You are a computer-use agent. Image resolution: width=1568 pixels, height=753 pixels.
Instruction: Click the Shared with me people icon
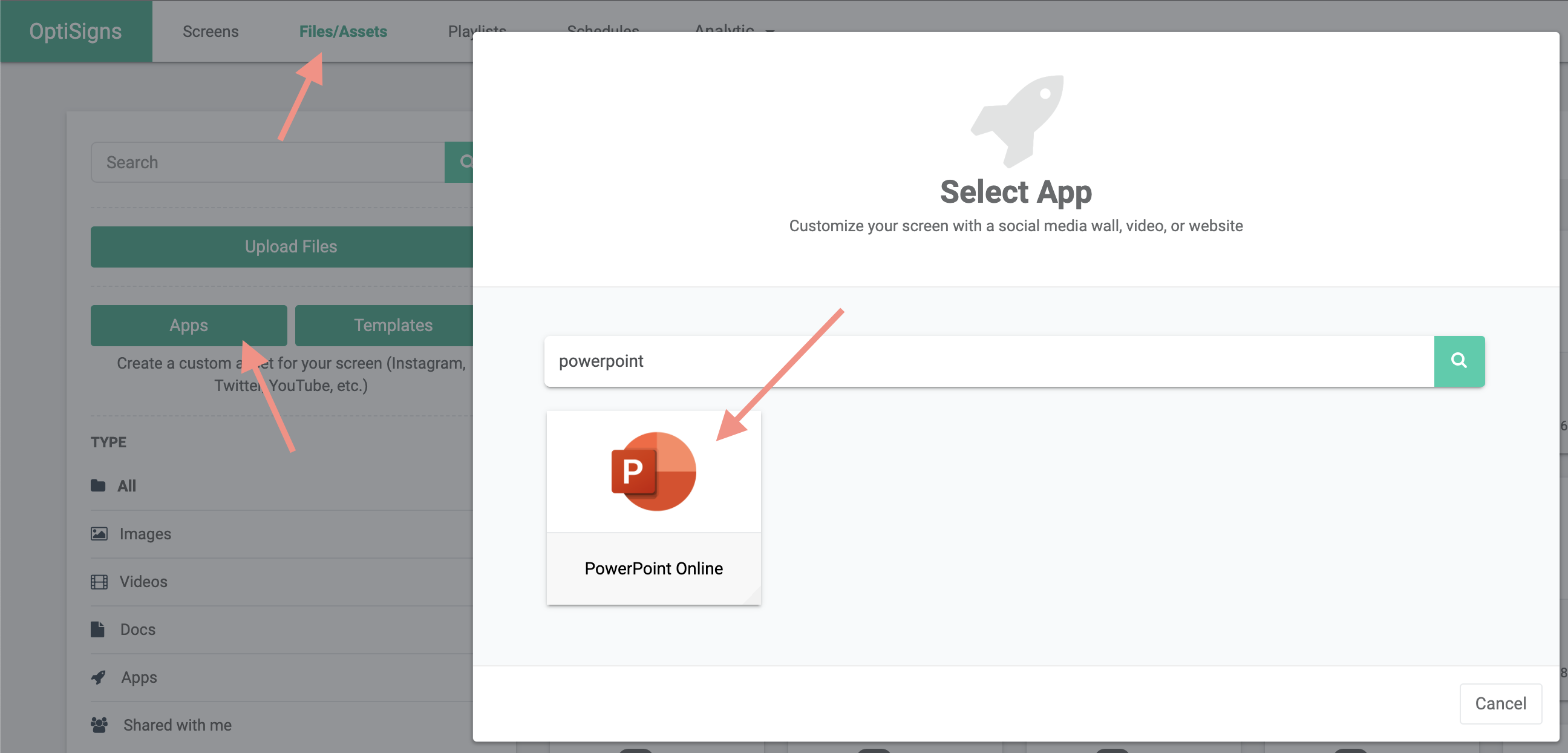[99, 725]
